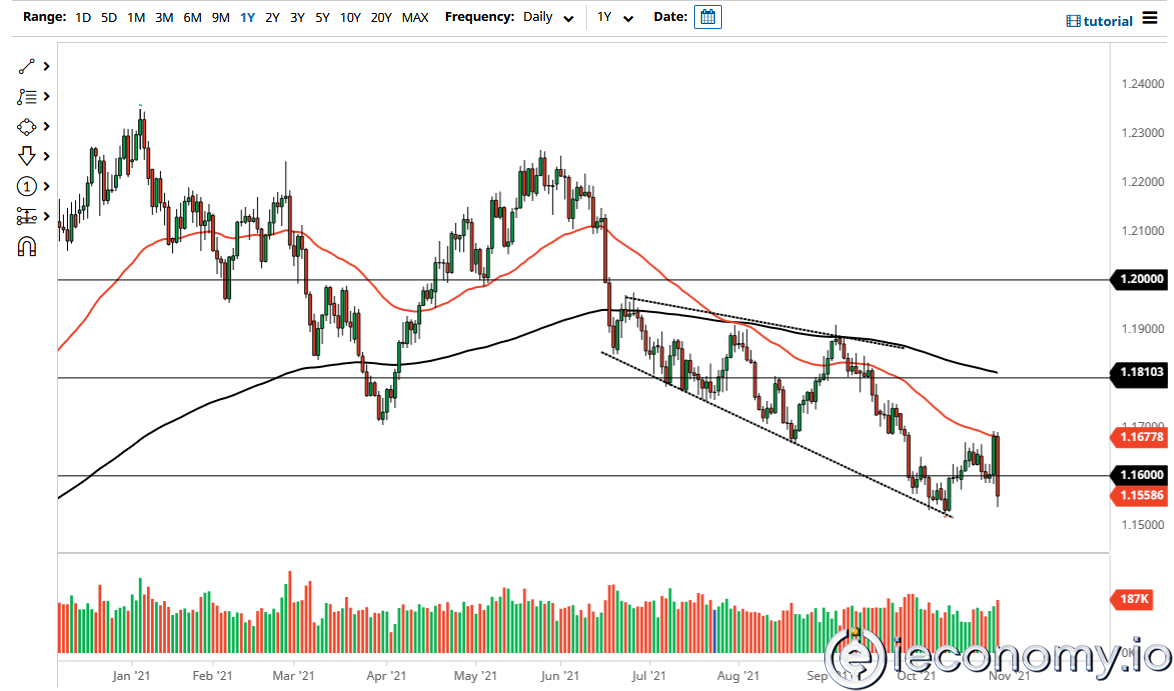Switch to the MAX range

[x=415, y=17]
